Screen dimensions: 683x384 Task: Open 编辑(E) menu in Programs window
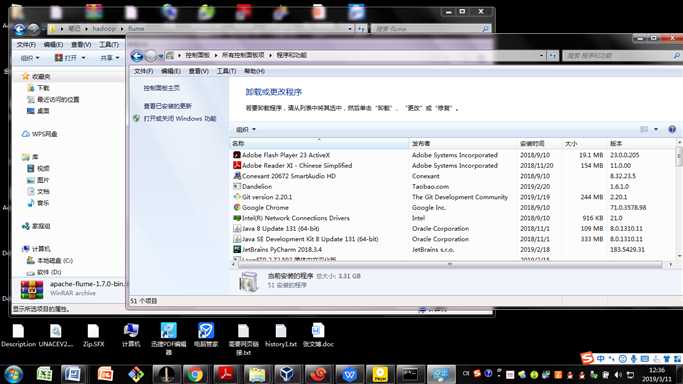coord(171,71)
